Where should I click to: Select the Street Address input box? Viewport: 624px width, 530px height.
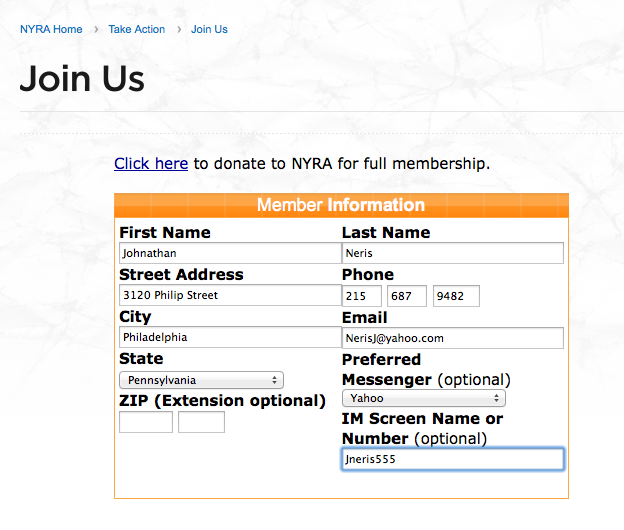pyautogui.click(x=229, y=295)
